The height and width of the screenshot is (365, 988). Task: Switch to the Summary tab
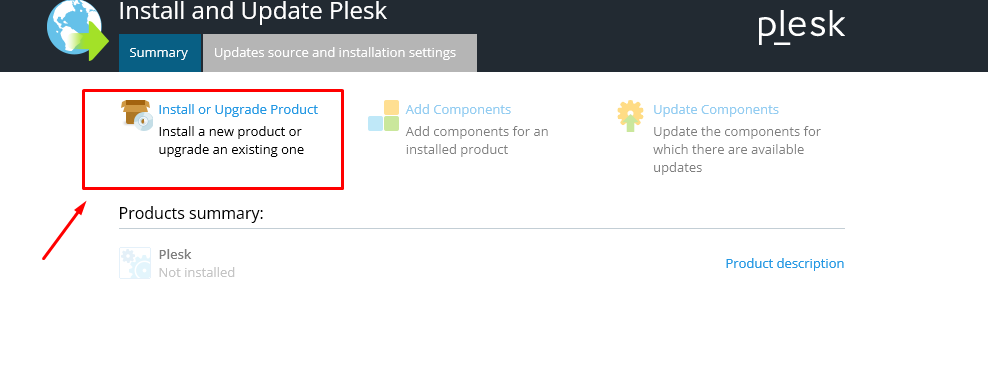159,53
